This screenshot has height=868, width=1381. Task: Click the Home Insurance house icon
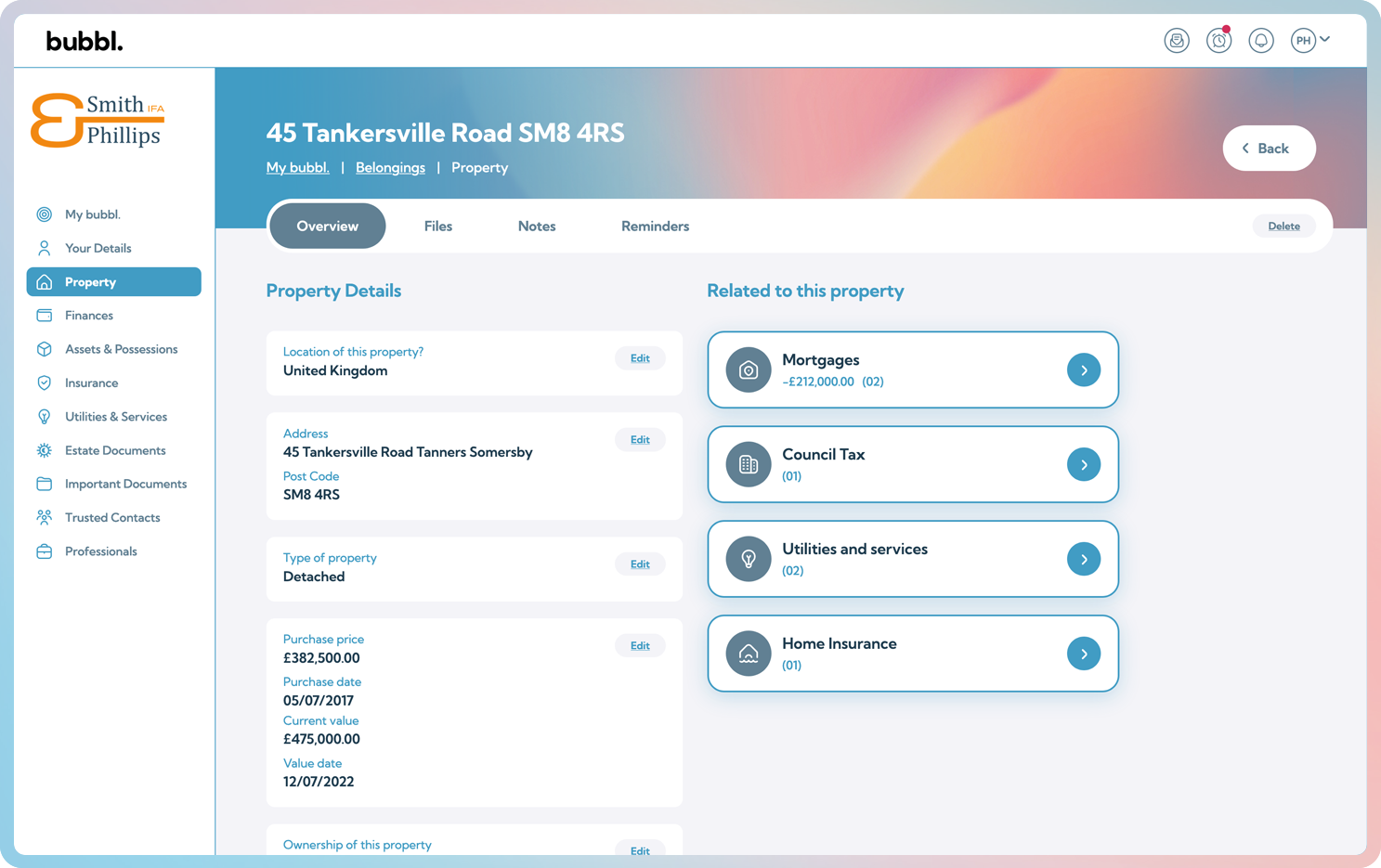(x=748, y=654)
